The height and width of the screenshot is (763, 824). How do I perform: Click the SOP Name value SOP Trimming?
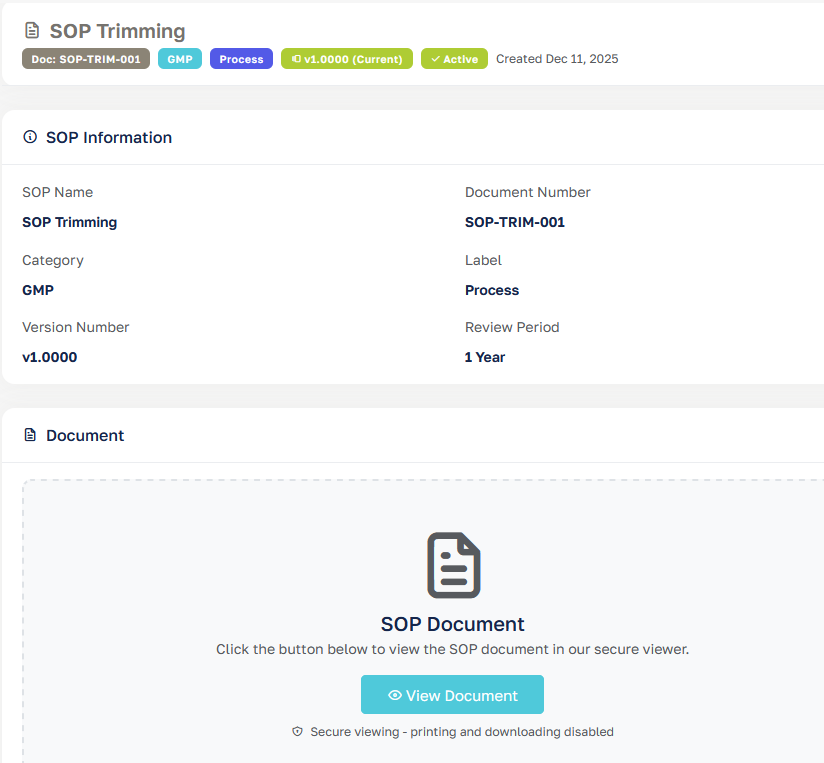pyautogui.click(x=69, y=222)
